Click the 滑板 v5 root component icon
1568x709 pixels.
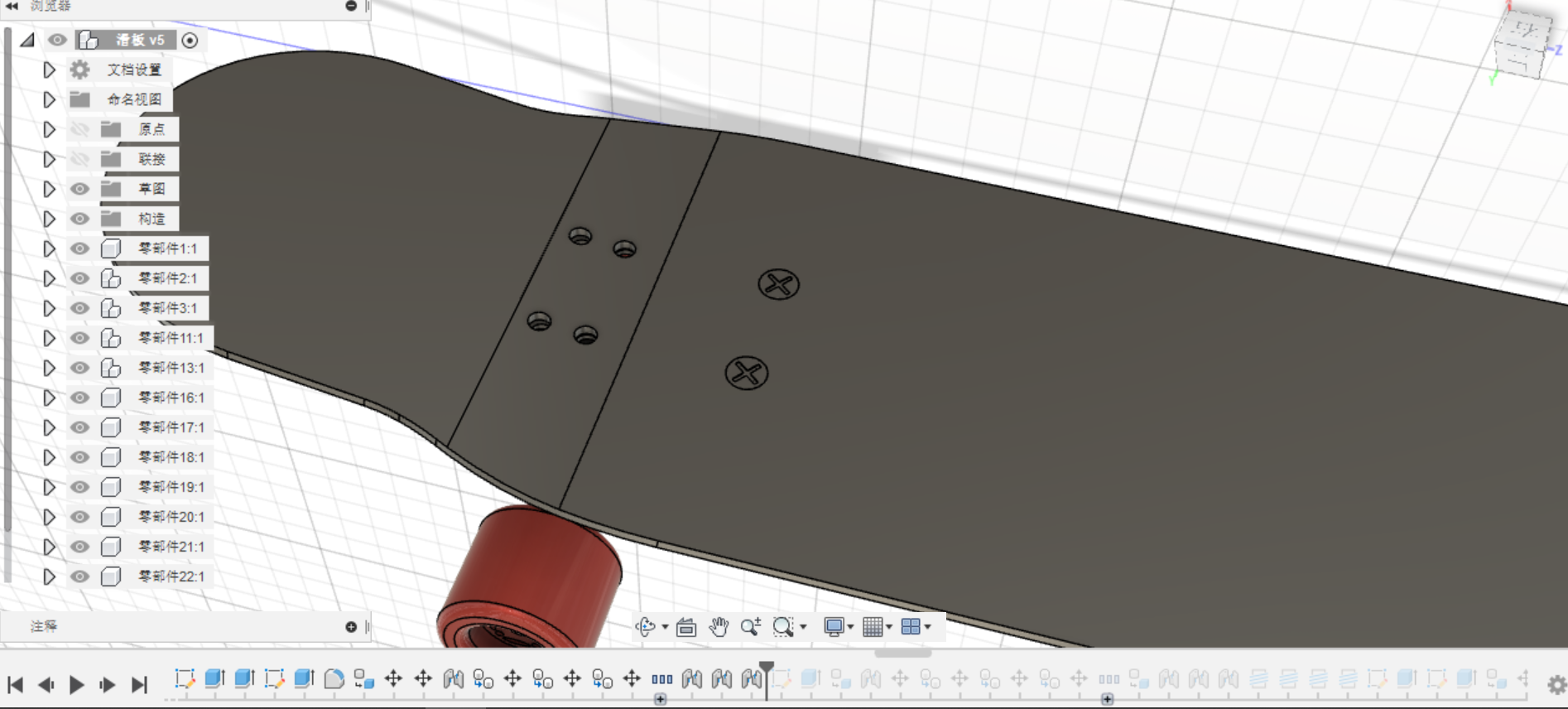(89, 40)
